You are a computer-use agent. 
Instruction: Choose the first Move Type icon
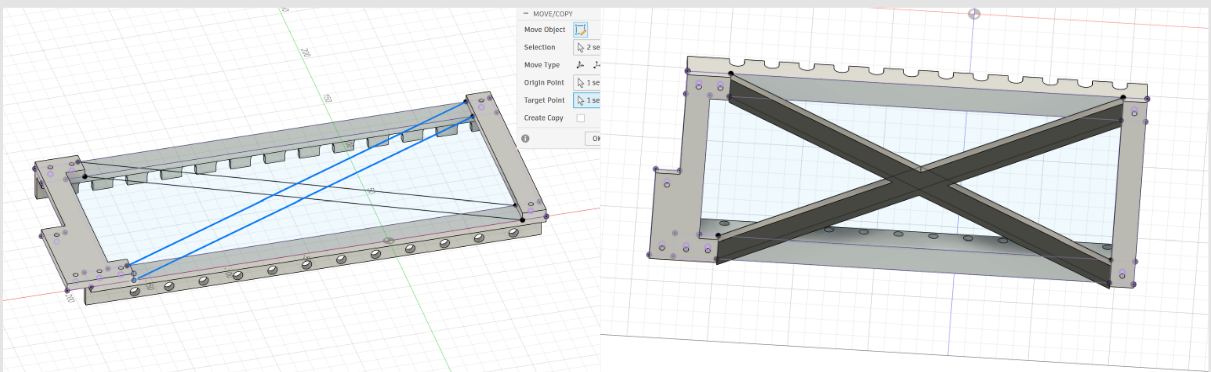(x=581, y=65)
